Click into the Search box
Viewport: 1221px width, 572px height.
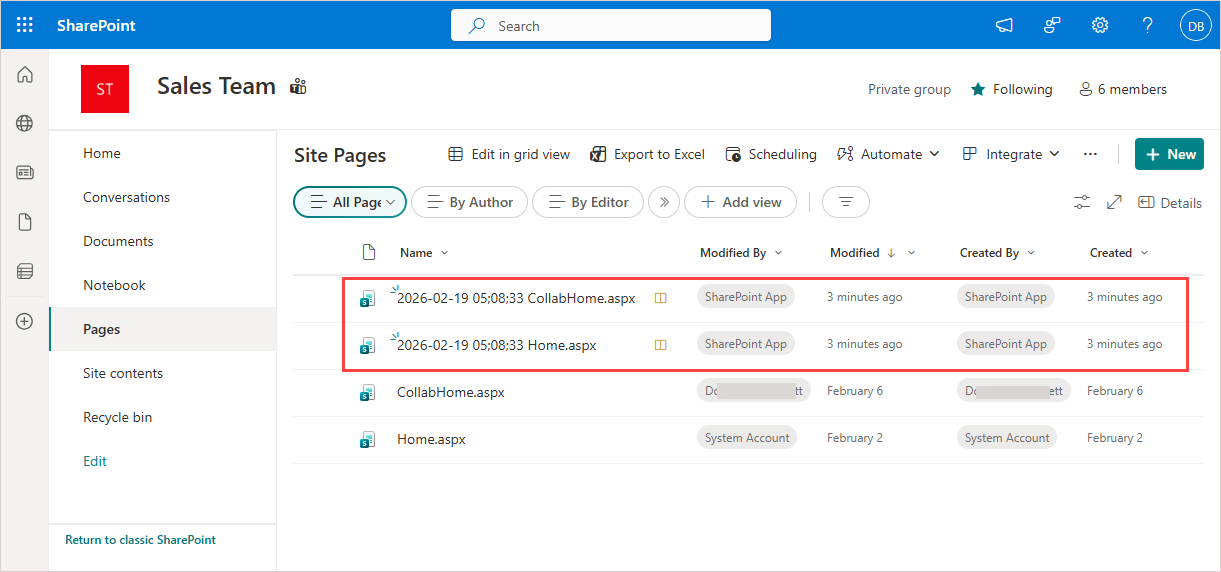click(x=611, y=26)
